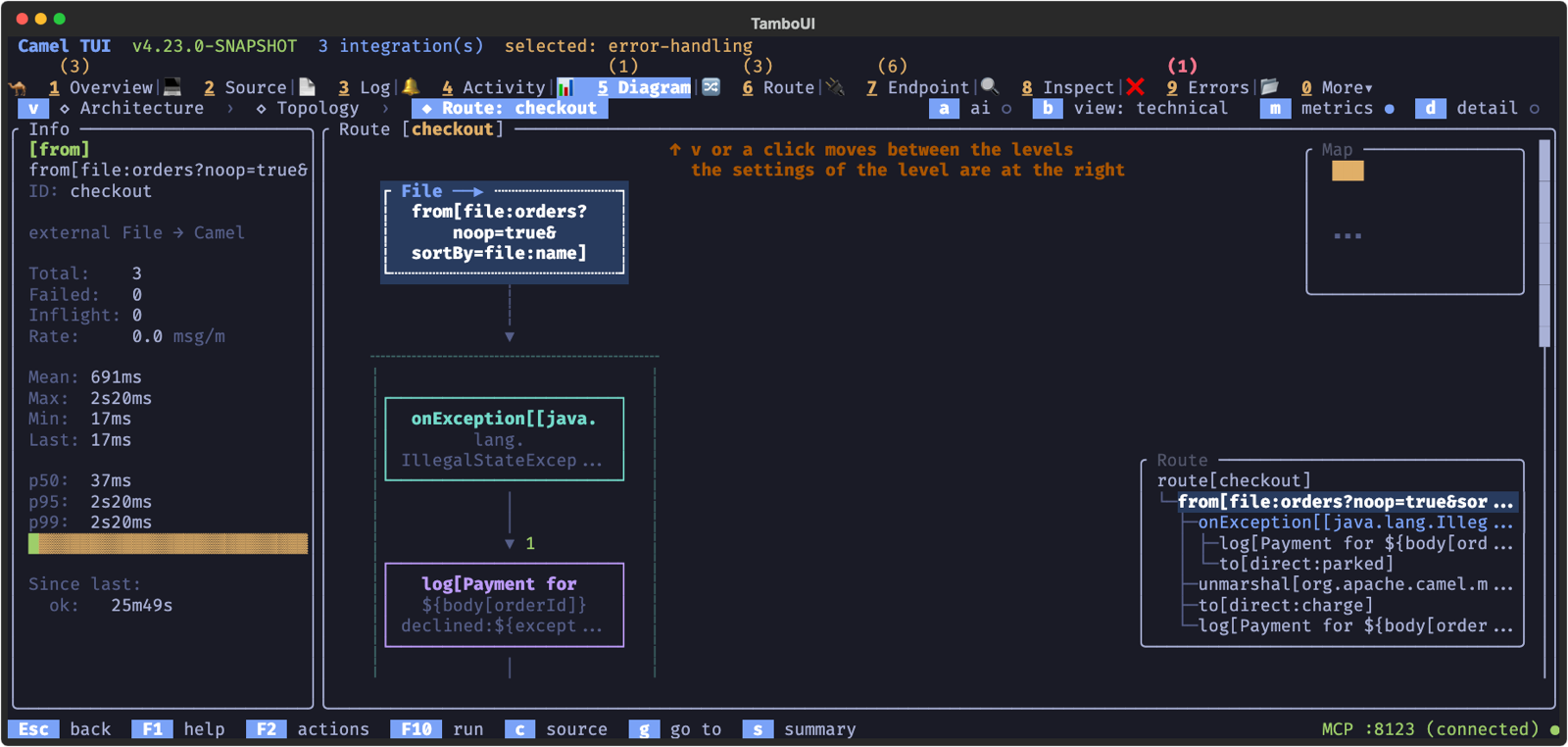Image resolution: width=1568 pixels, height=747 pixels.
Task: Click the shuffle icon next to Route tab
Action: 711,86
